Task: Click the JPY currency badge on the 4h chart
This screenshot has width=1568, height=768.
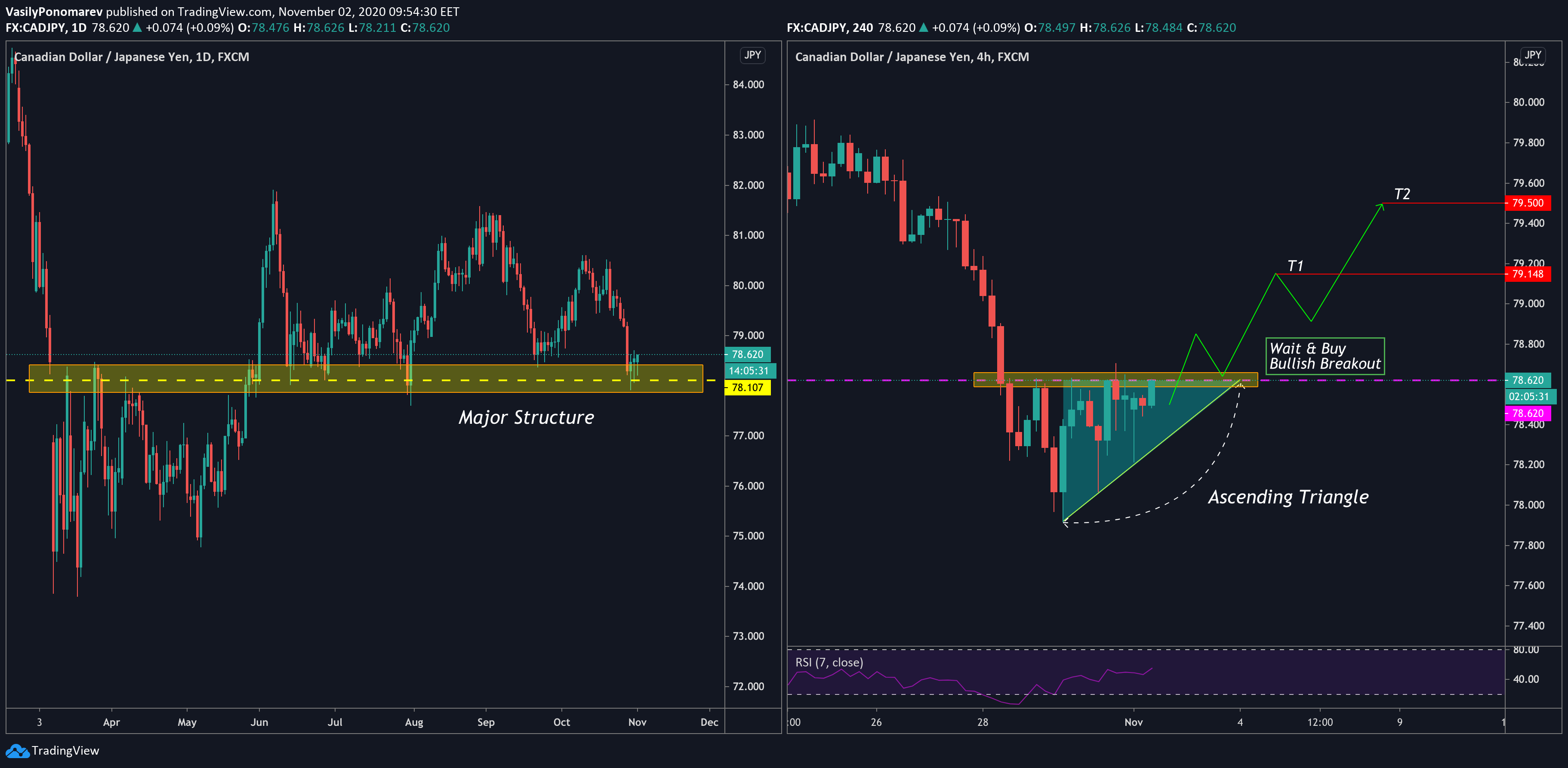Action: (1533, 55)
